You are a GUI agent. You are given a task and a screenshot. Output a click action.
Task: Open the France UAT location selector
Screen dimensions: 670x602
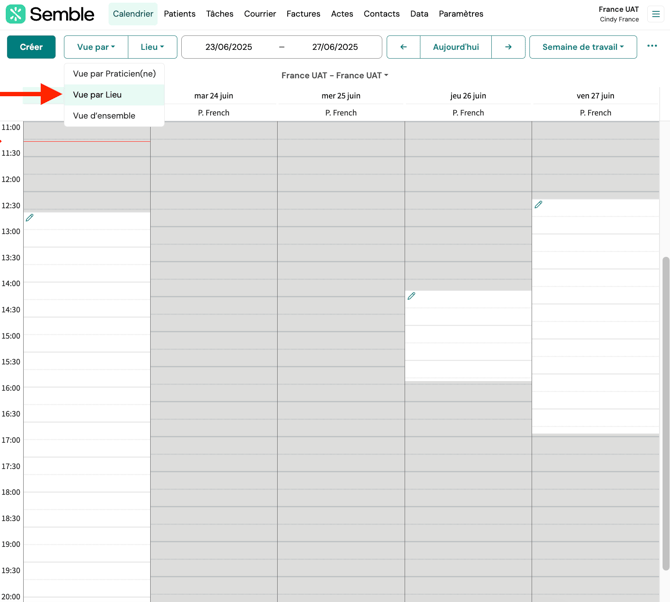334,75
